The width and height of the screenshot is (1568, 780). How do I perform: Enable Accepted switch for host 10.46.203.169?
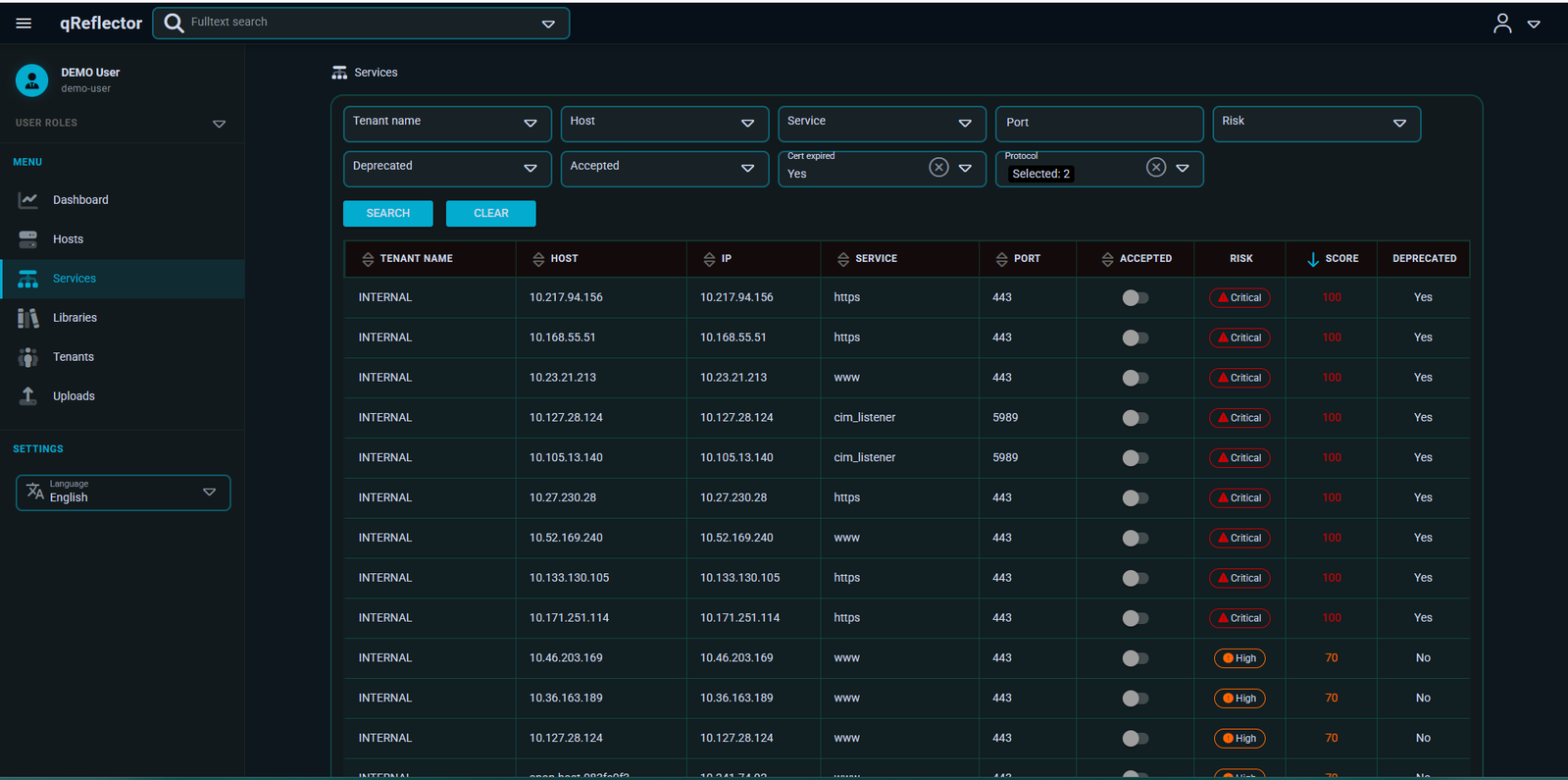pyautogui.click(x=1135, y=658)
